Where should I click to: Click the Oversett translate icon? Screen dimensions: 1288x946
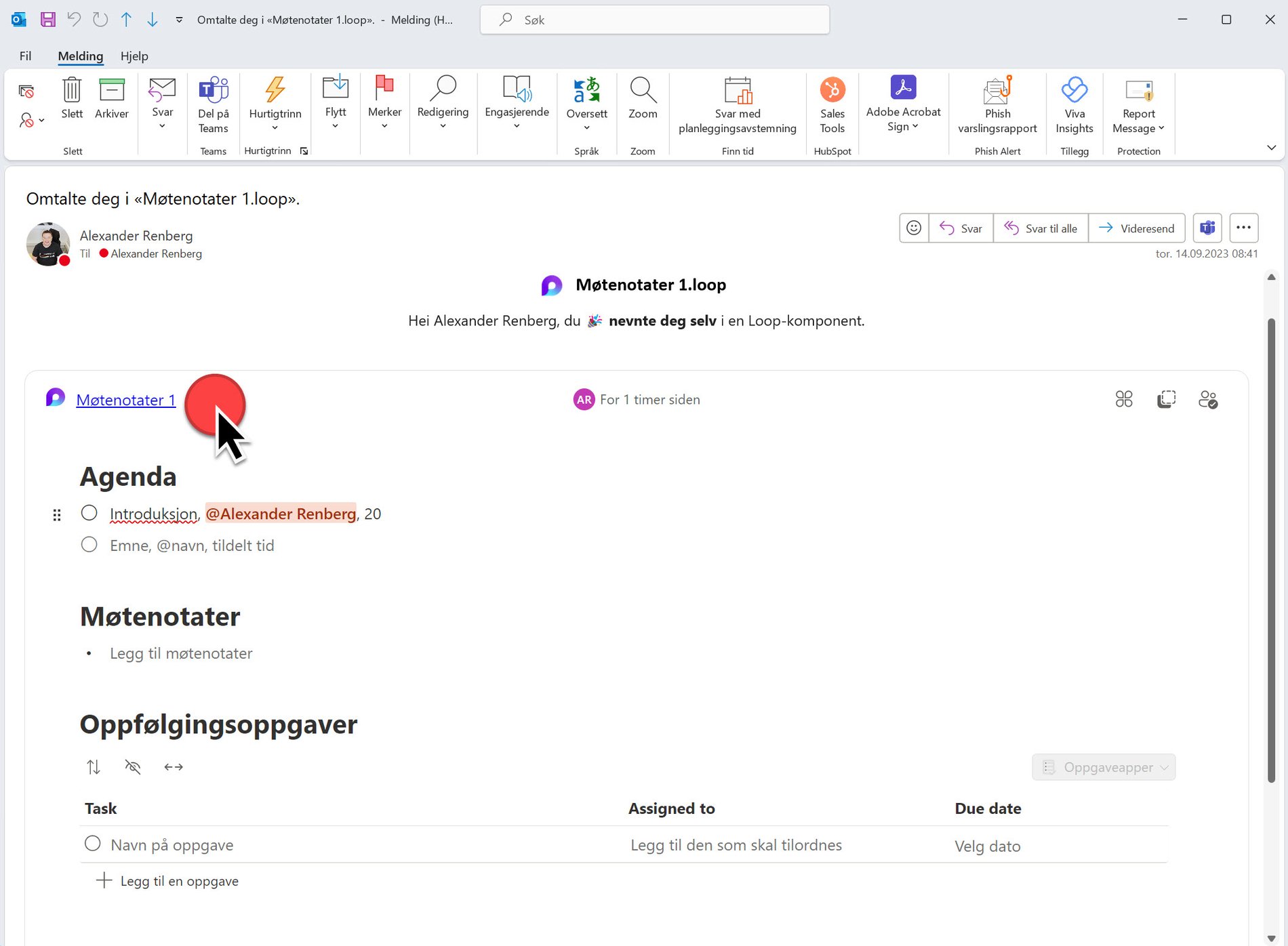point(586,95)
